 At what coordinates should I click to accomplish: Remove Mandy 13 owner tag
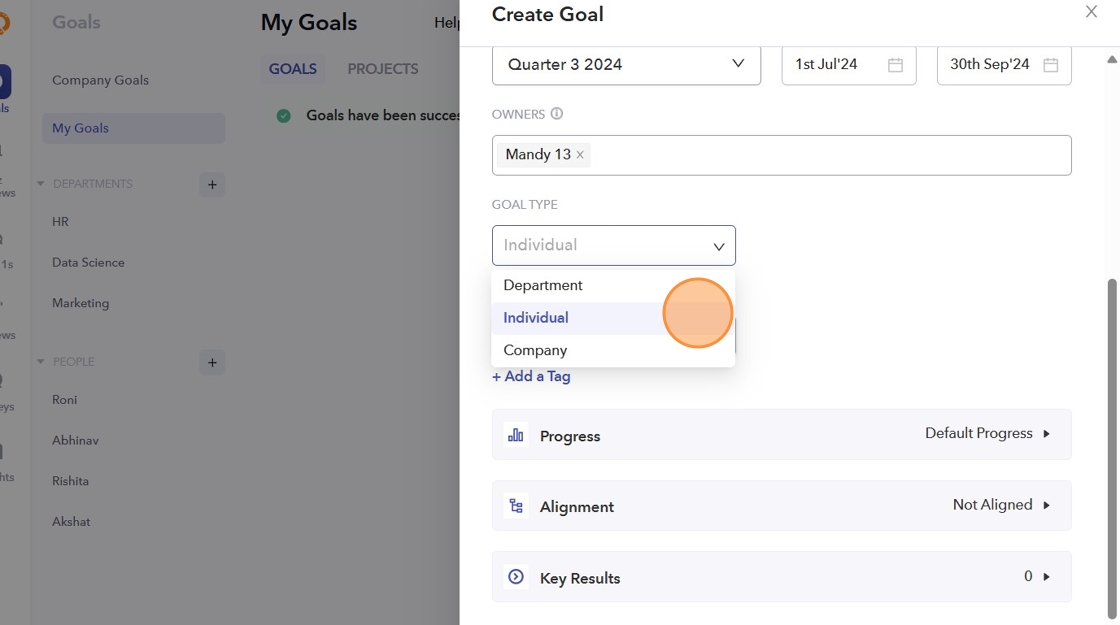coord(580,155)
